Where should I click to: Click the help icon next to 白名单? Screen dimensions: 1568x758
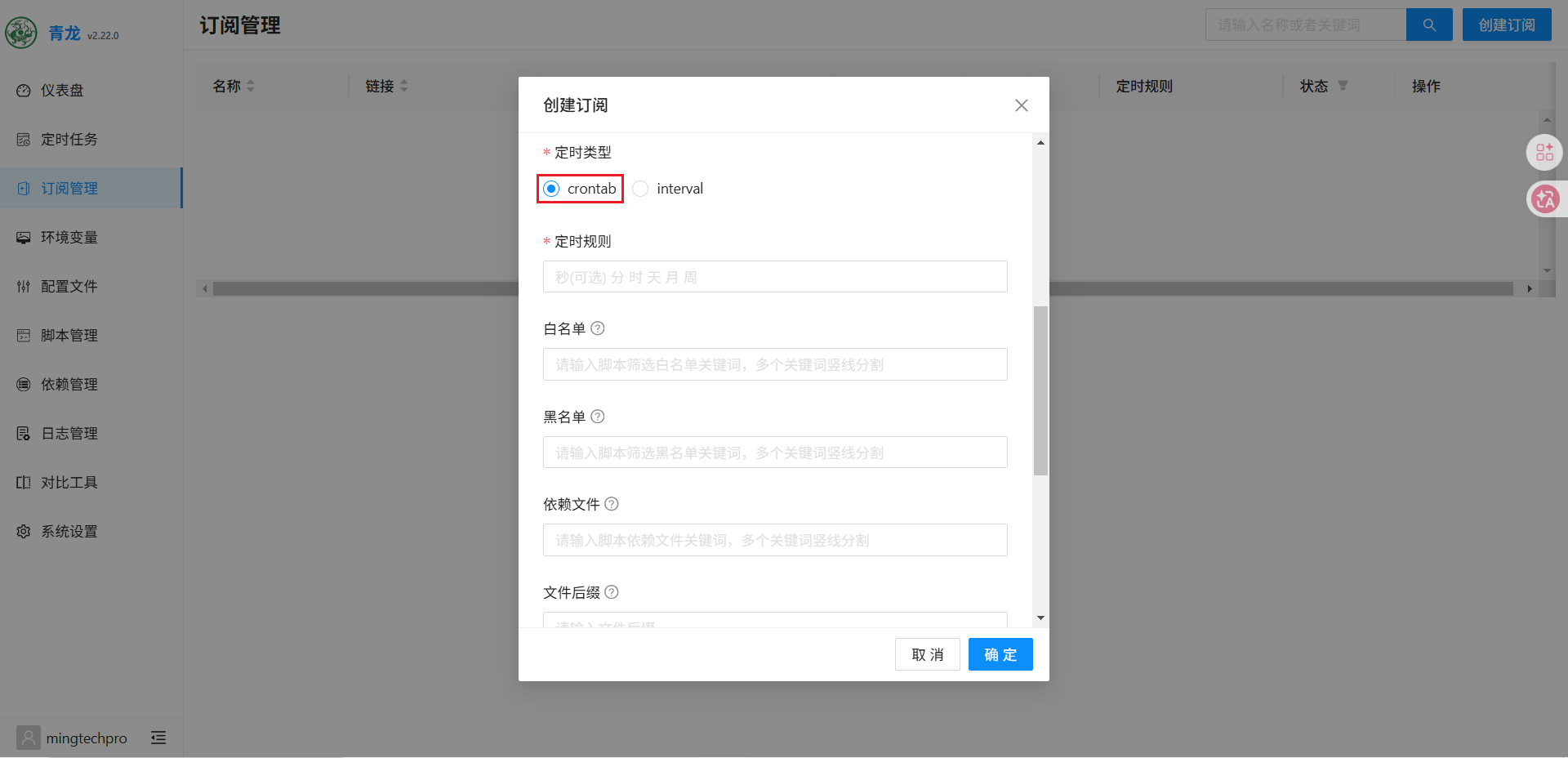coord(598,328)
